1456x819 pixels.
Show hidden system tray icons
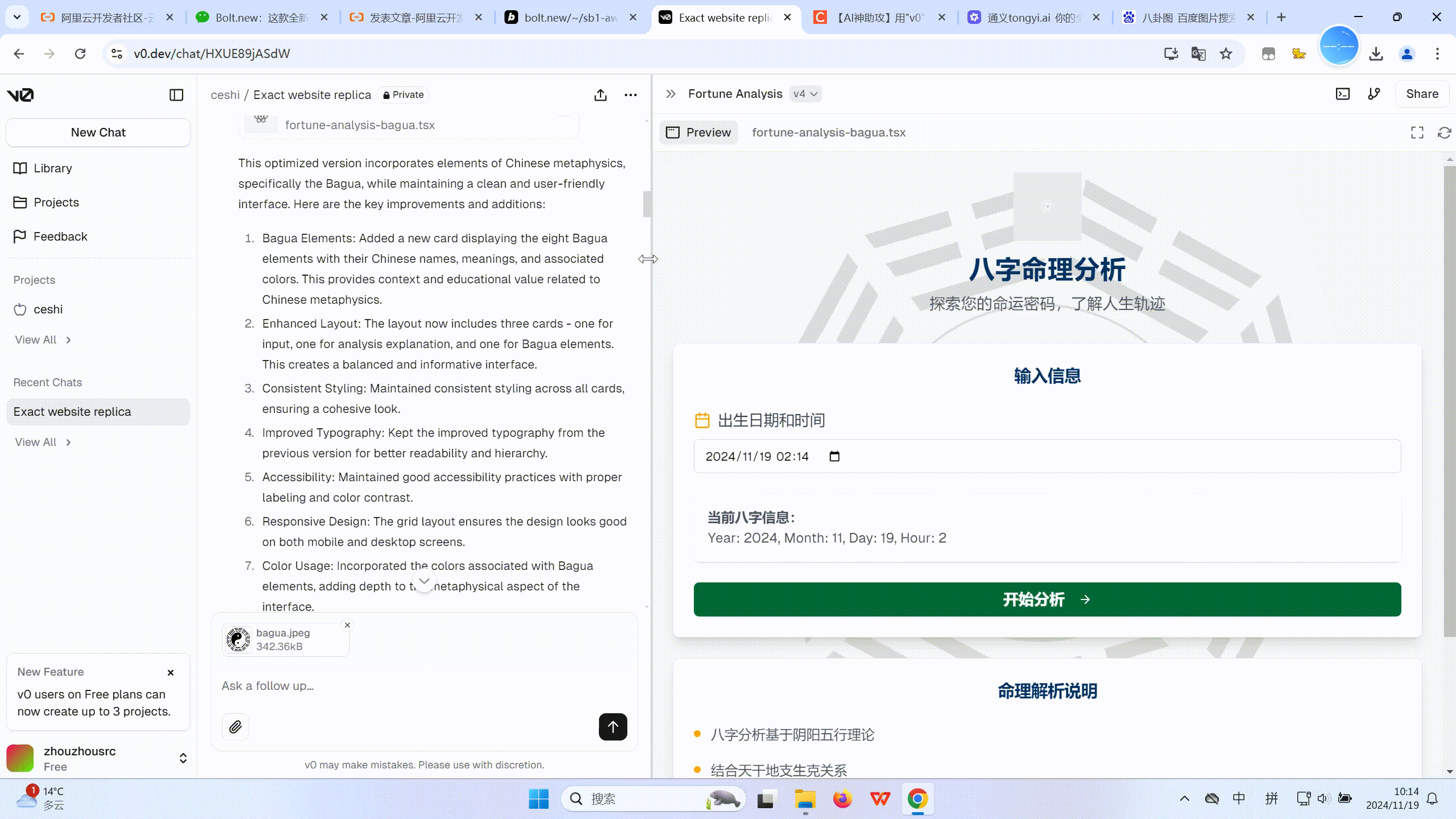coord(1185,799)
